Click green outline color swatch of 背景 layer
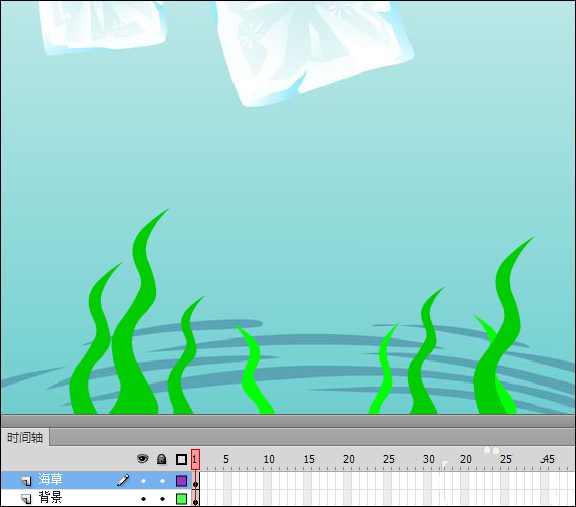This screenshot has height=507, width=576. click(x=181, y=499)
